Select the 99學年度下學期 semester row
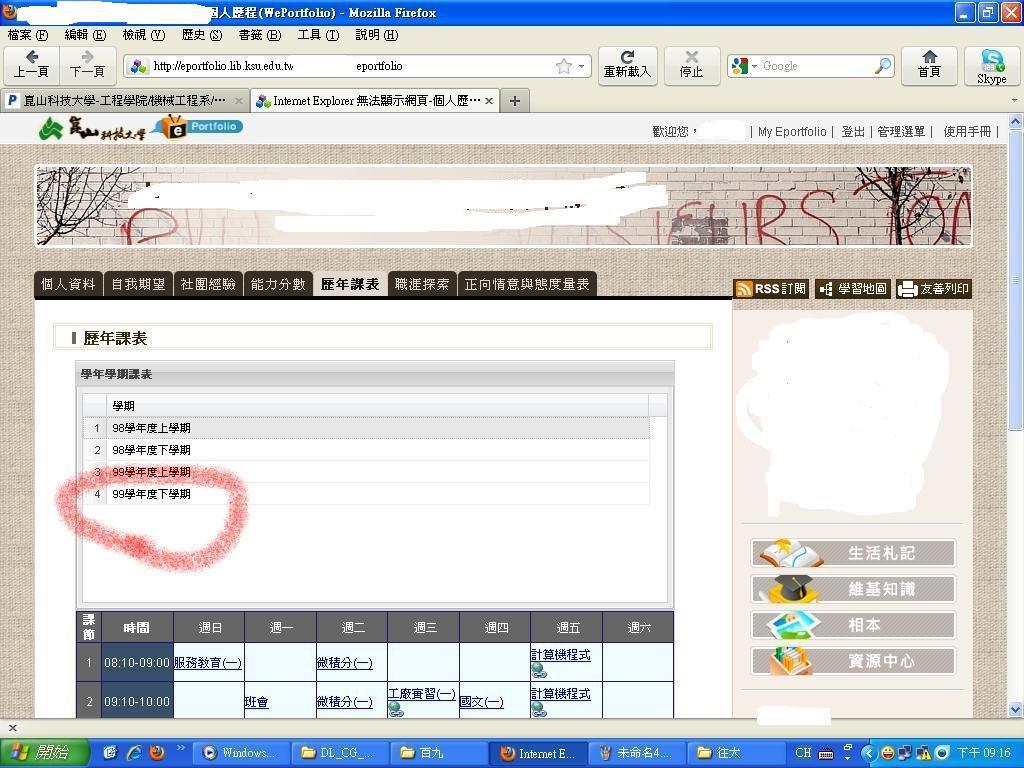This screenshot has height=768, width=1024. [150, 494]
